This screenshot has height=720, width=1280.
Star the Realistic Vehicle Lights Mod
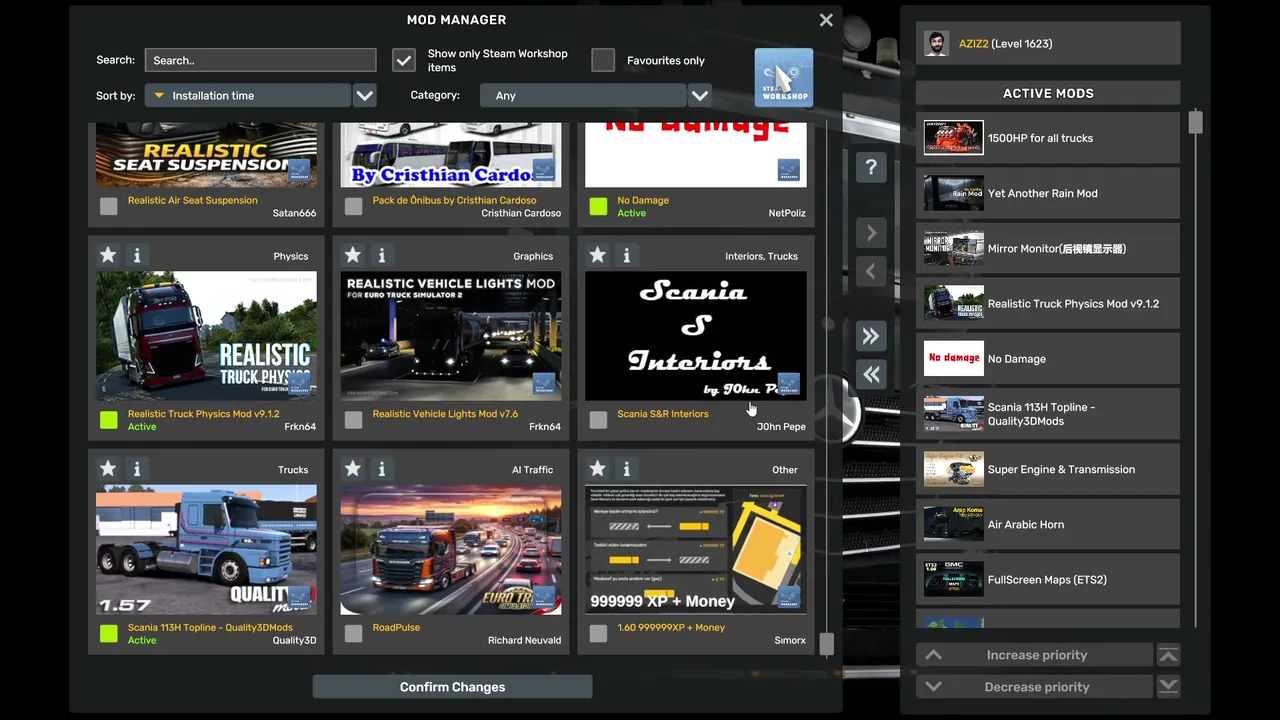(x=352, y=255)
